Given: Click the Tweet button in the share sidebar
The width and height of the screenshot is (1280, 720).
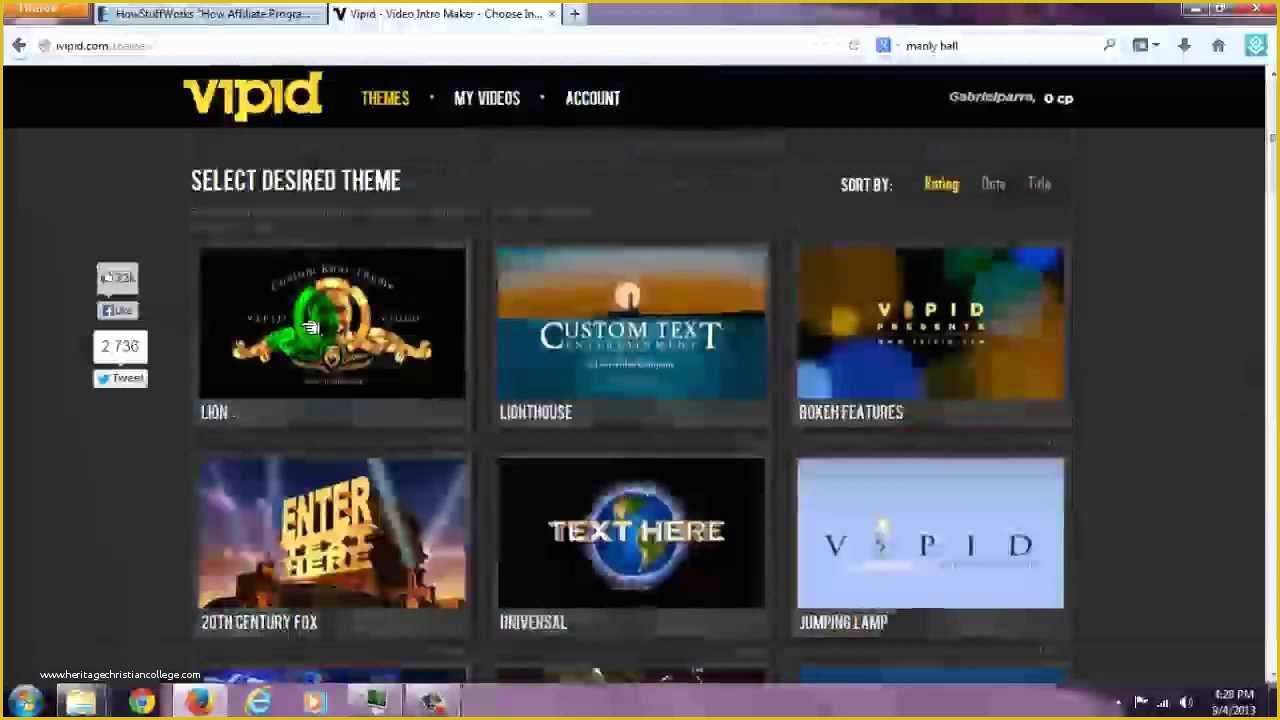Looking at the screenshot, I should pos(120,378).
